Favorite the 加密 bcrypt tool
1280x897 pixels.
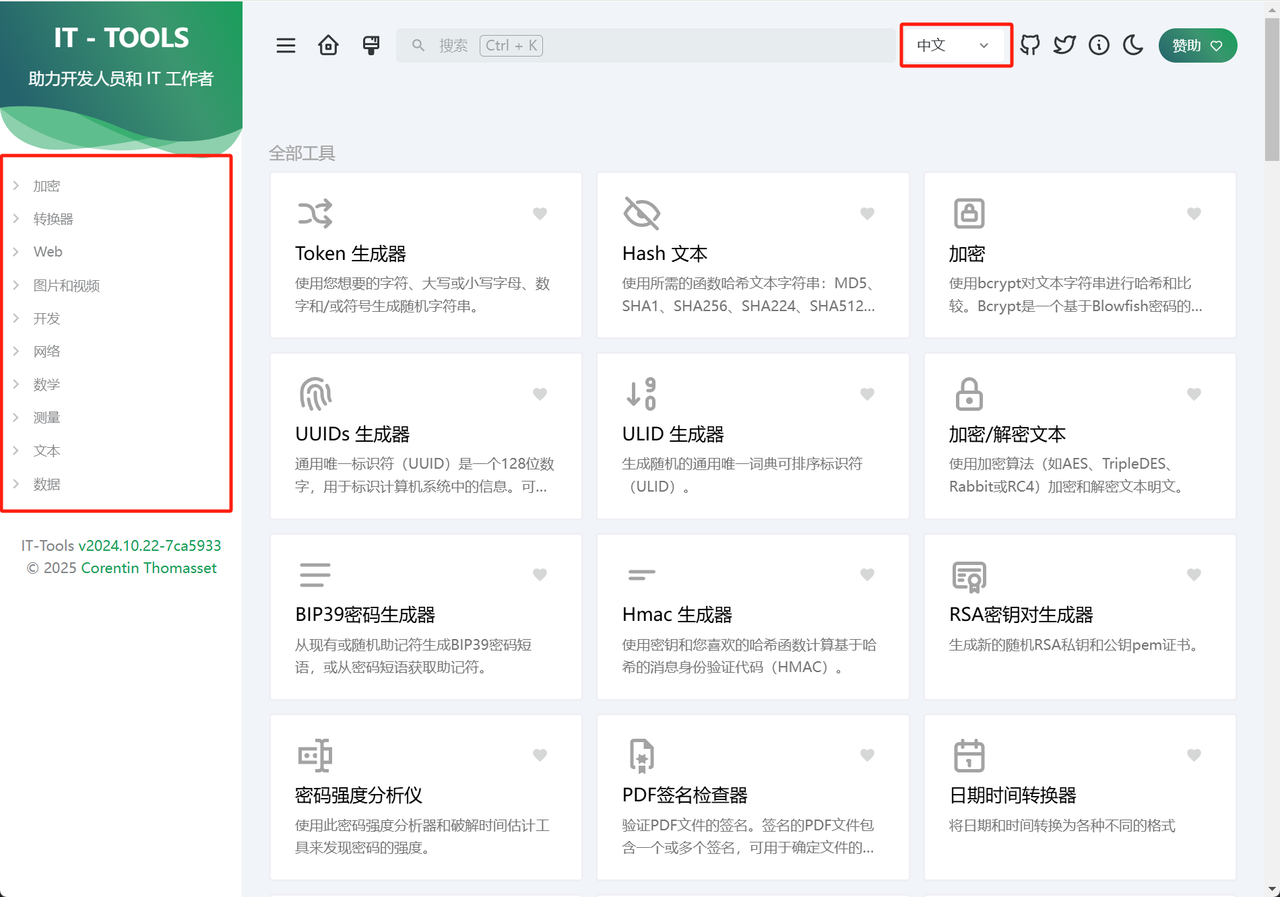pyautogui.click(x=1193, y=213)
